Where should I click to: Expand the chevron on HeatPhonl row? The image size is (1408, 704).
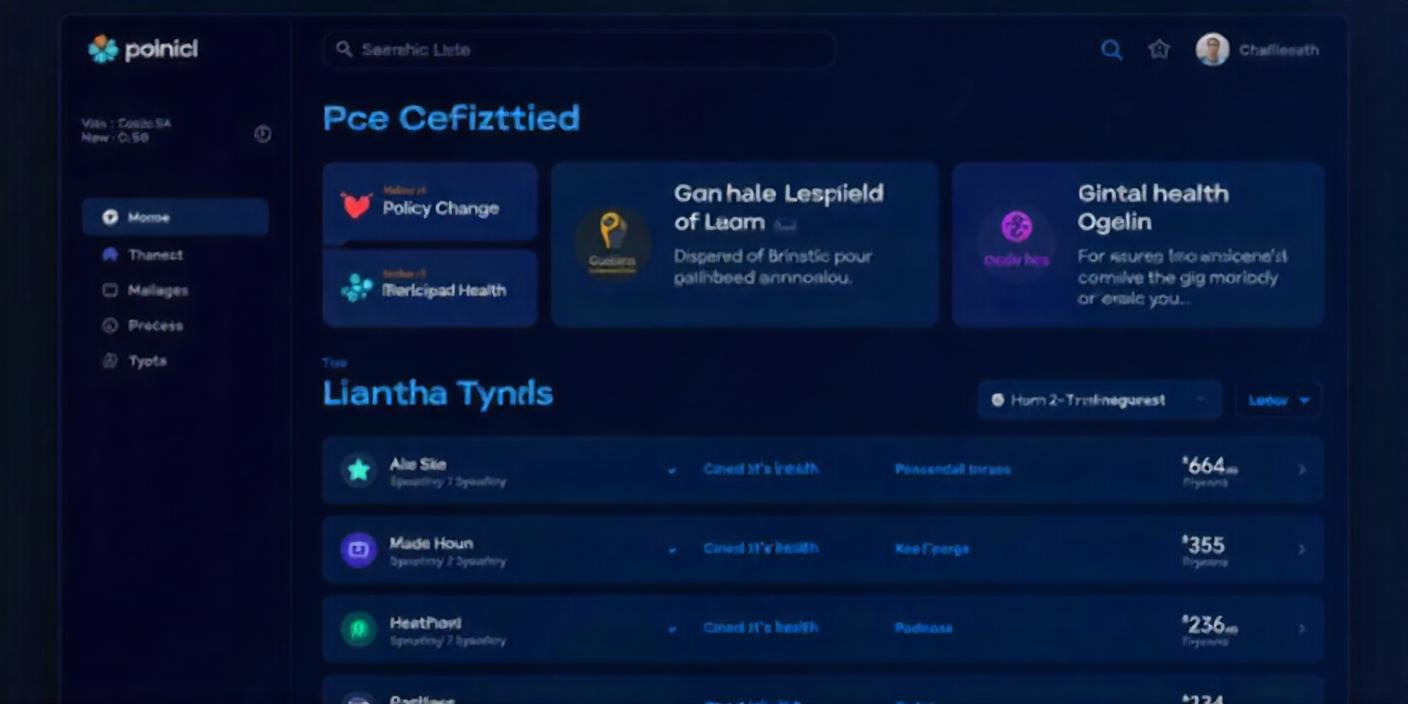click(1302, 629)
